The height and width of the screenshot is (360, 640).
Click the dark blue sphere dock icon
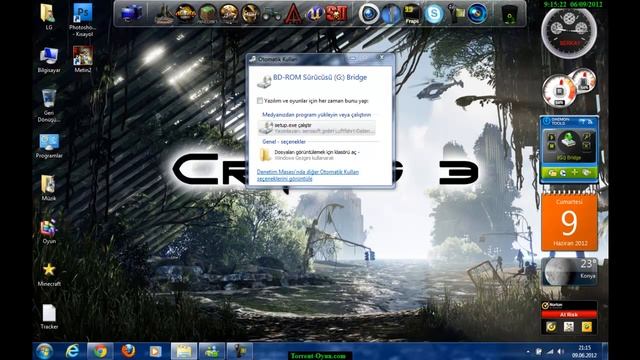tap(391, 14)
